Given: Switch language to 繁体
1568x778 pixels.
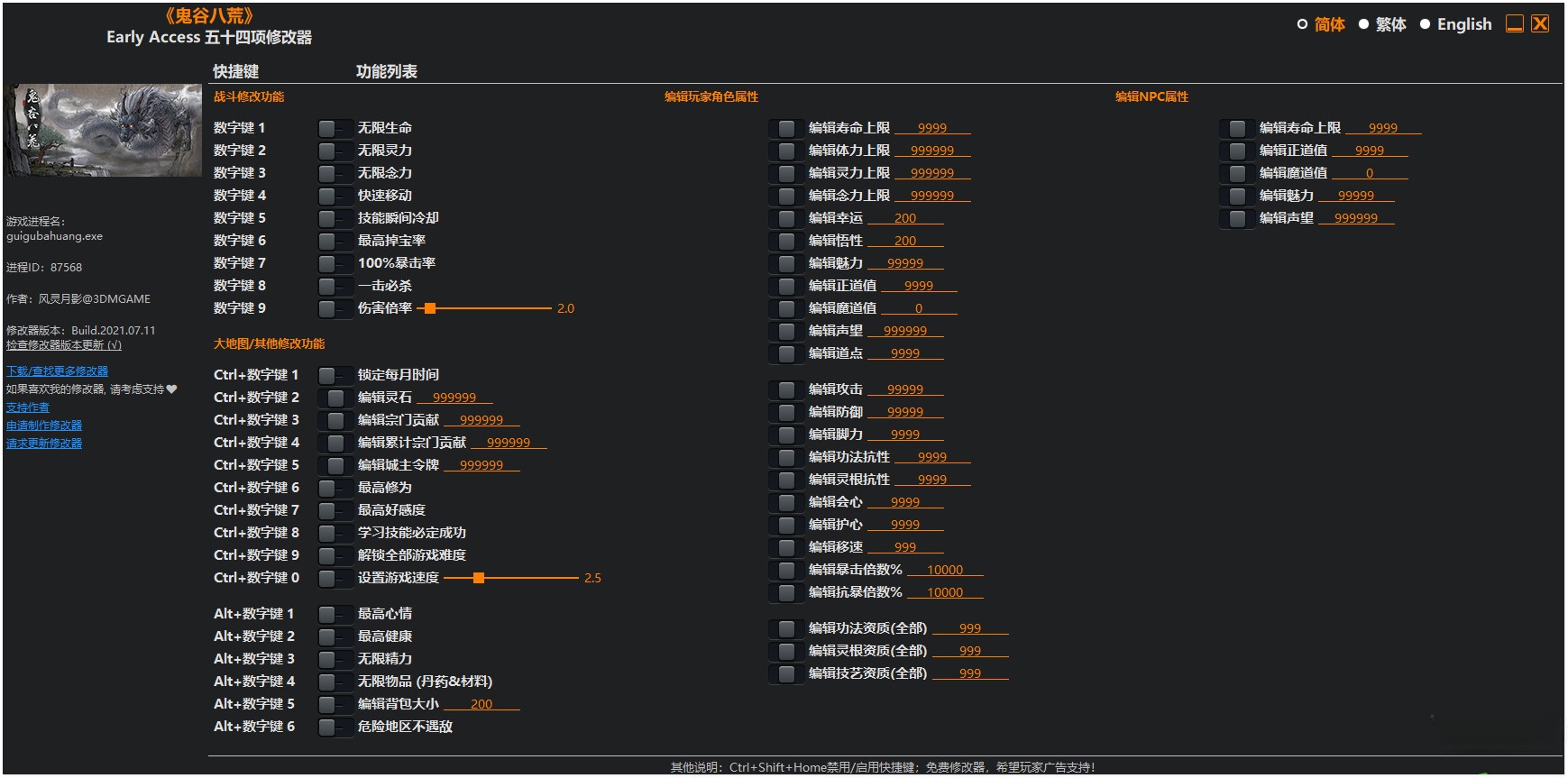Looking at the screenshot, I should coord(1382,24).
